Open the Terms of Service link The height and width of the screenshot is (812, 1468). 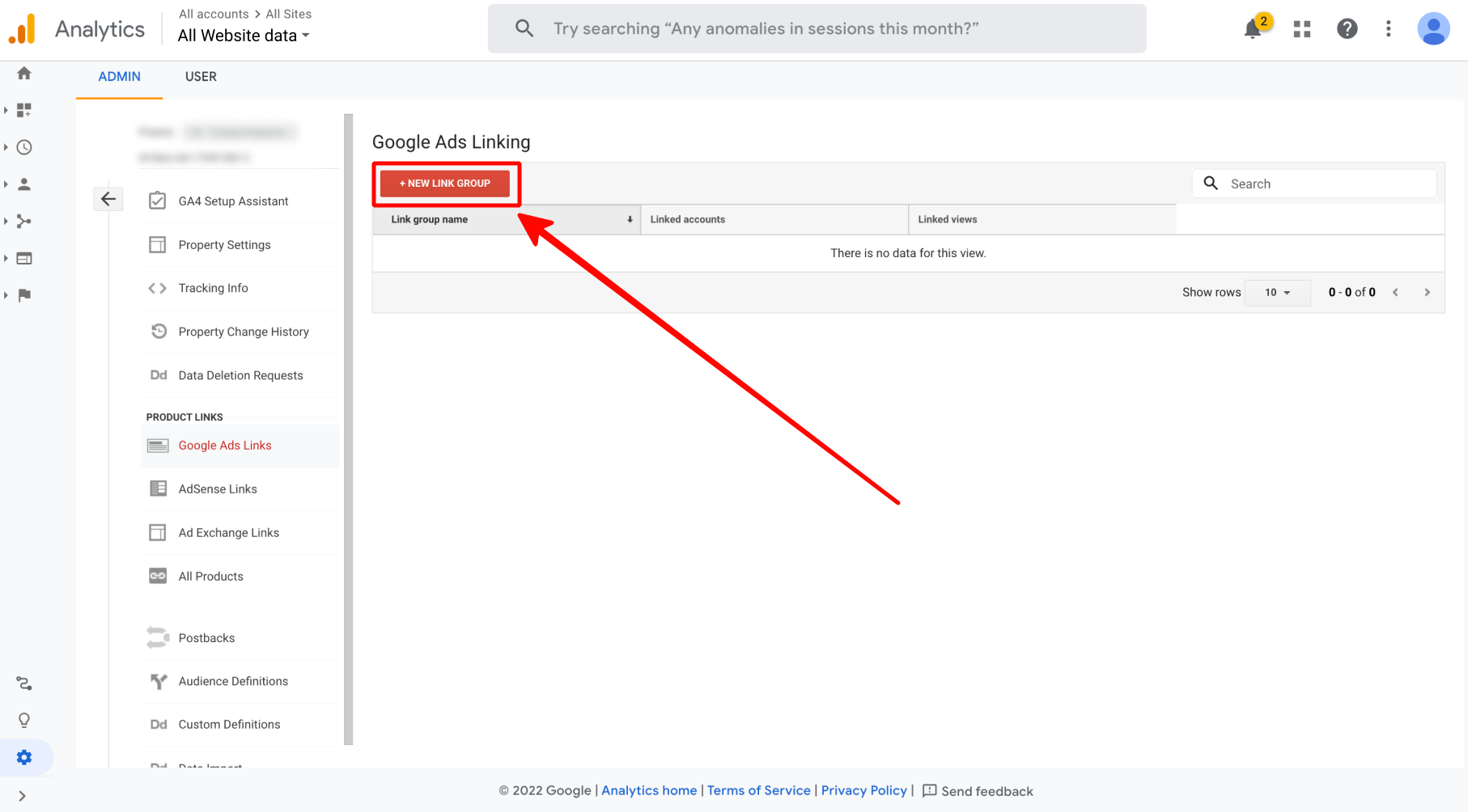tap(759, 791)
